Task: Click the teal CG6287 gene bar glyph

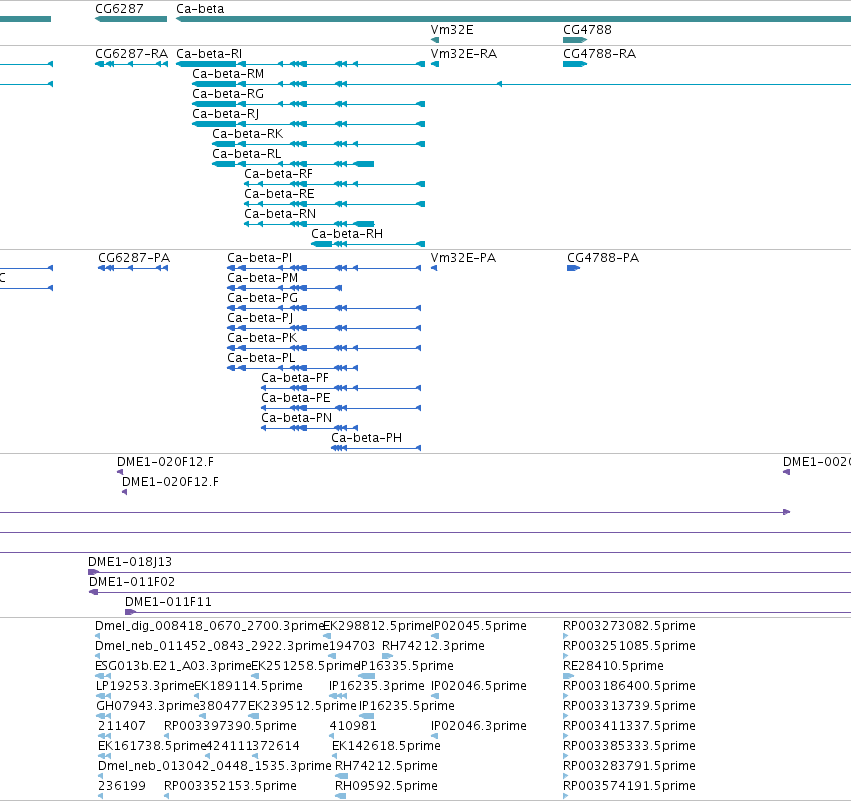Action: [131, 19]
